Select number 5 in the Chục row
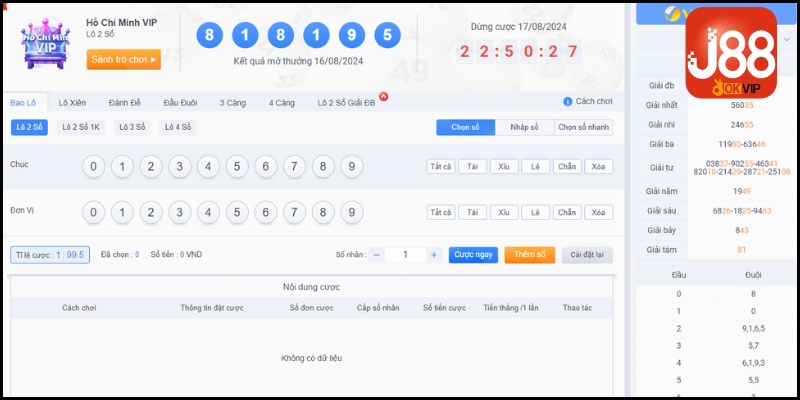 [x=237, y=166]
